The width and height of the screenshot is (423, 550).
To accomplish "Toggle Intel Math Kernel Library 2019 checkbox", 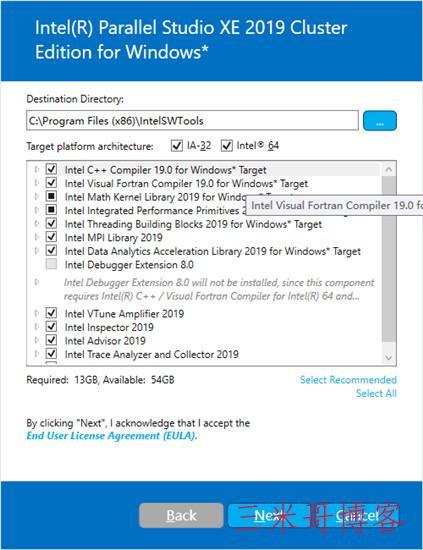I will pyautogui.click(x=51, y=196).
